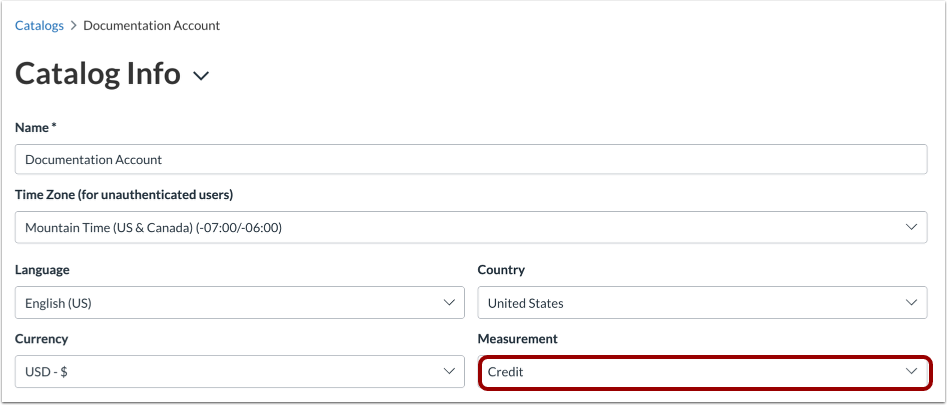Click the Catalogs breadcrumb link
The width and height of the screenshot is (947, 405).
(x=39, y=25)
